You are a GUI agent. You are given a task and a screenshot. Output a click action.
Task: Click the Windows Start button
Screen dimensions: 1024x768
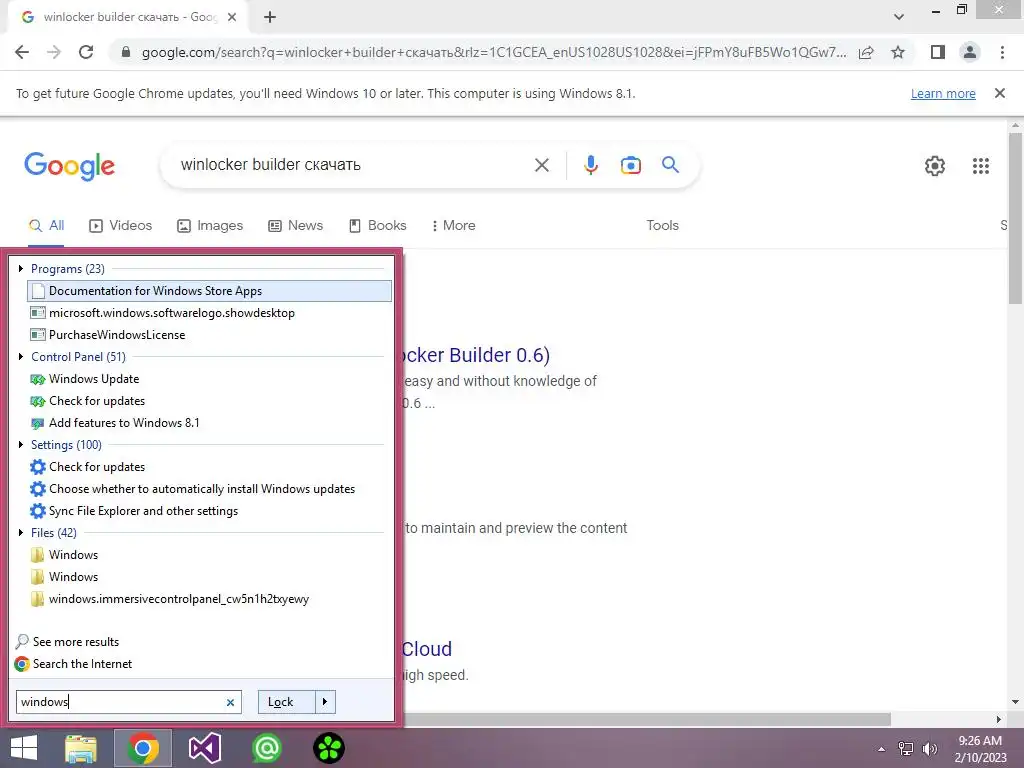[24, 748]
